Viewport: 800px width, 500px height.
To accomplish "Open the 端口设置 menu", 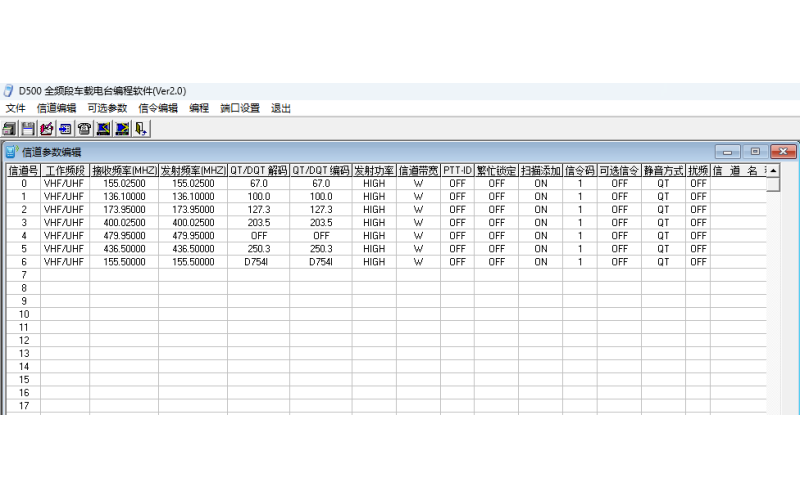I will click(240, 108).
